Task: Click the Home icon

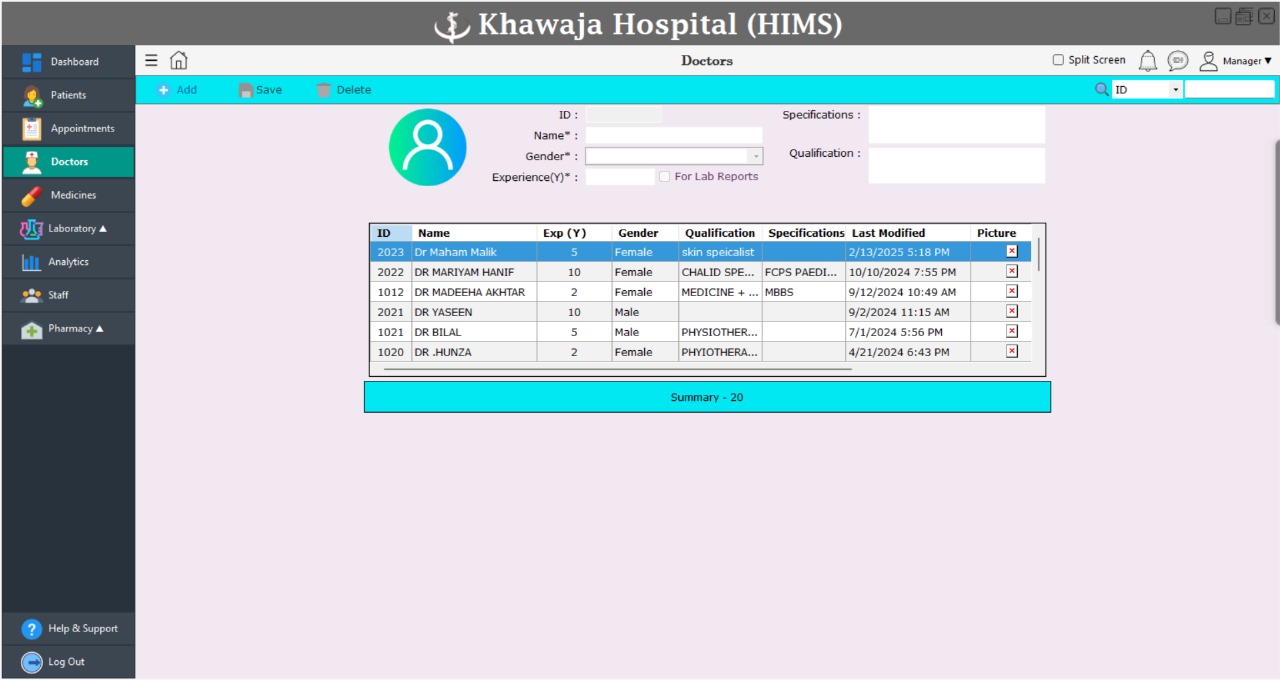Action: point(178,60)
